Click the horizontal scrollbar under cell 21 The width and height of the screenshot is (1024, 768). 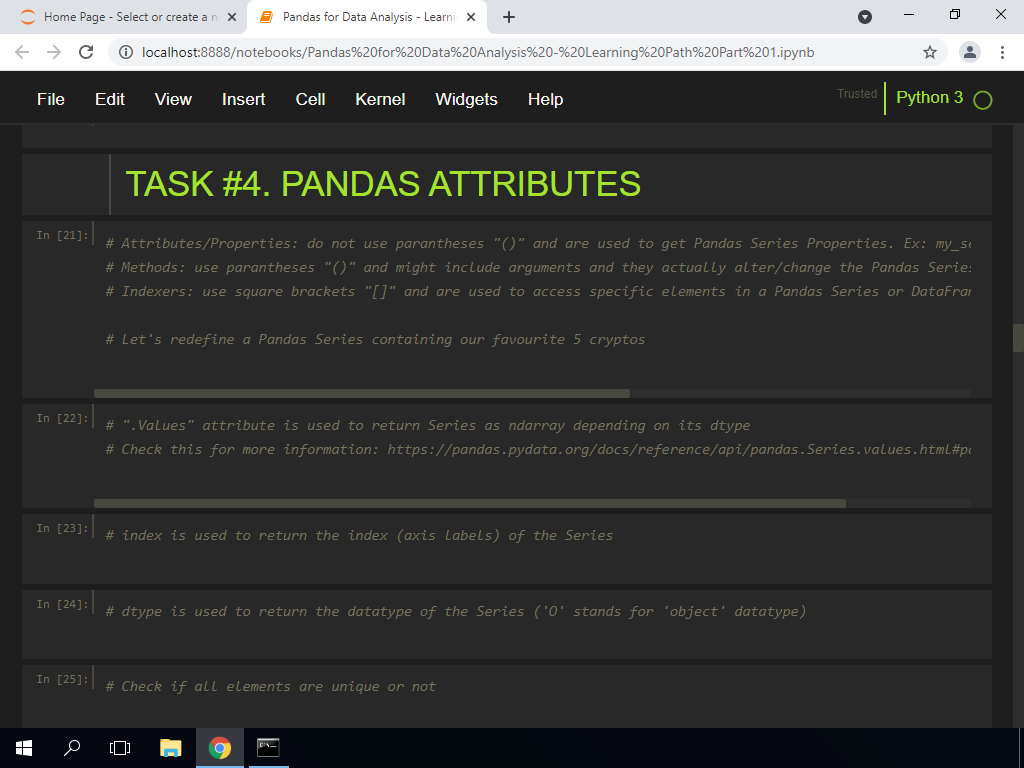click(360, 391)
